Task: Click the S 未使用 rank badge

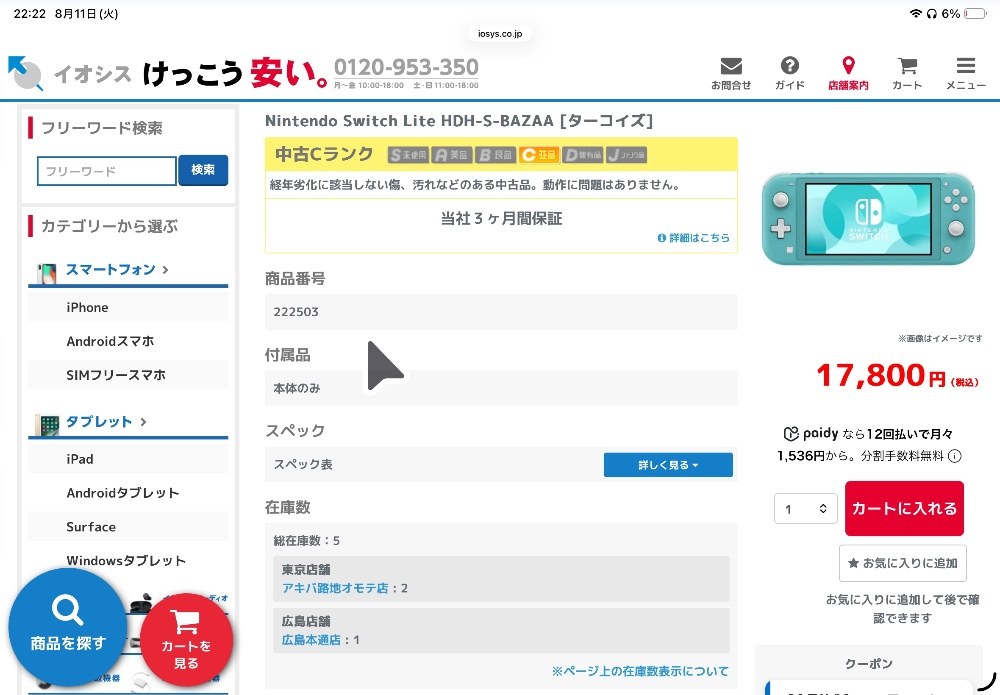Action: pos(408,155)
